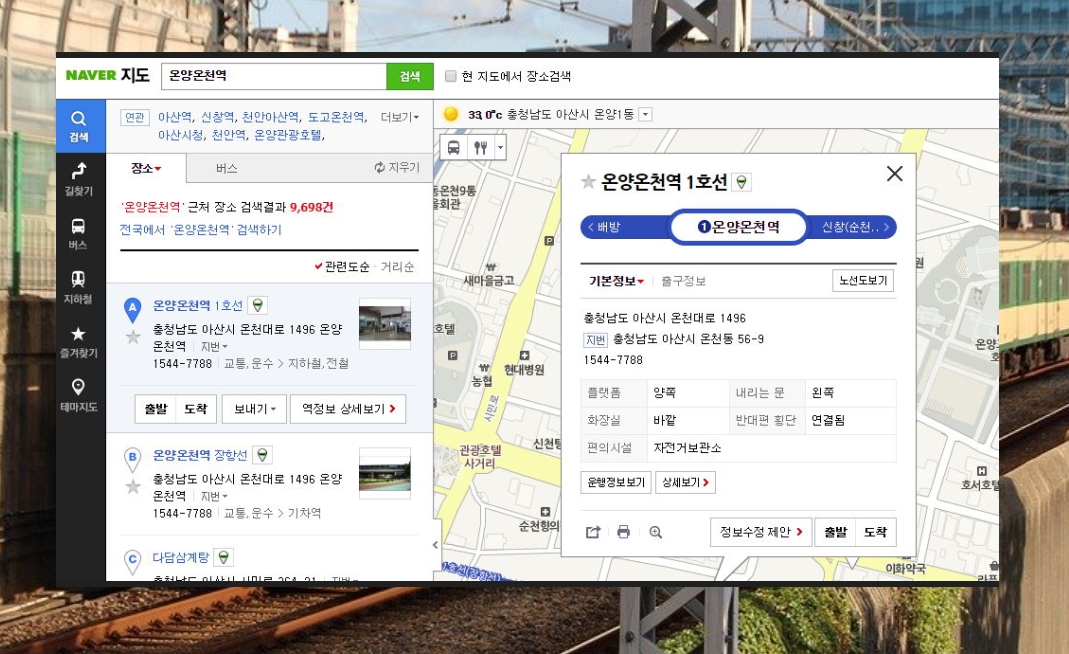Toggle favorite star for 온양온천역 1호선 result
Image resolution: width=1069 pixels, height=654 pixels.
(x=133, y=336)
